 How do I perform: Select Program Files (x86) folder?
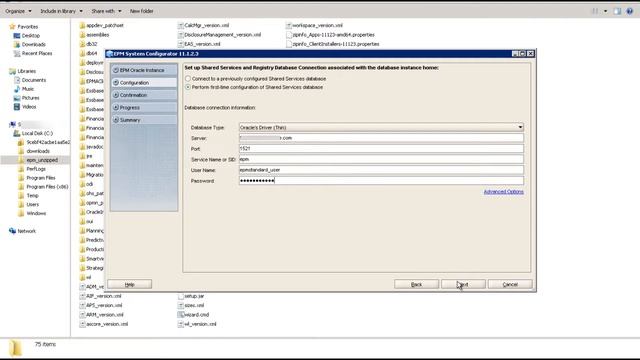44,187
